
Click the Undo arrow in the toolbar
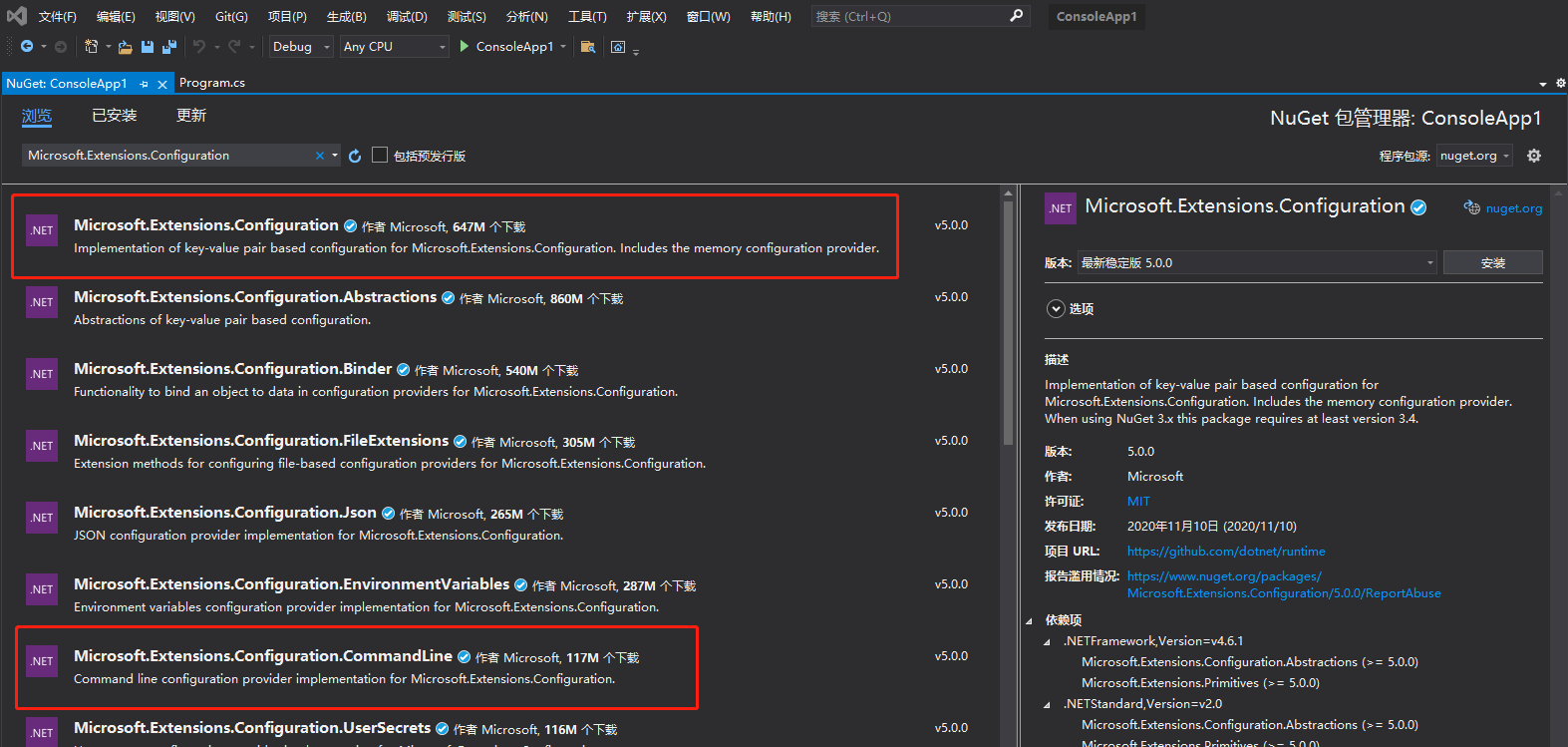(x=199, y=47)
